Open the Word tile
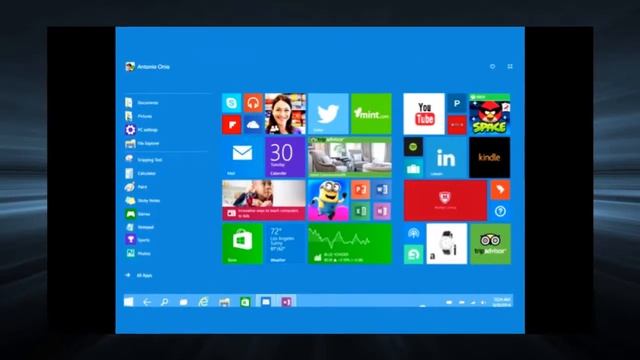Image resolution: width=640 pixels, height=360 pixels. pos(382,190)
